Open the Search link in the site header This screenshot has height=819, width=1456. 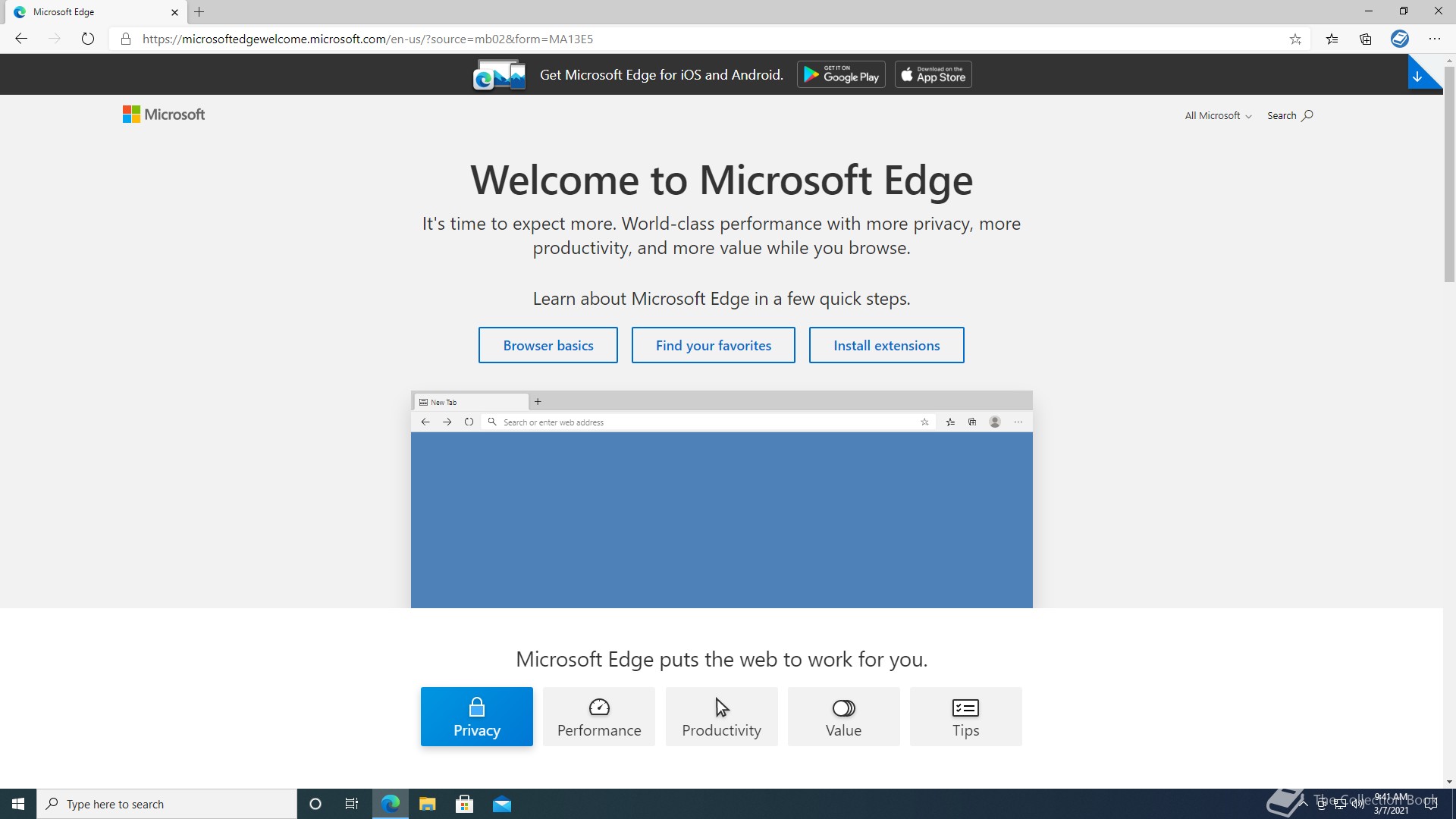pyautogui.click(x=1290, y=115)
